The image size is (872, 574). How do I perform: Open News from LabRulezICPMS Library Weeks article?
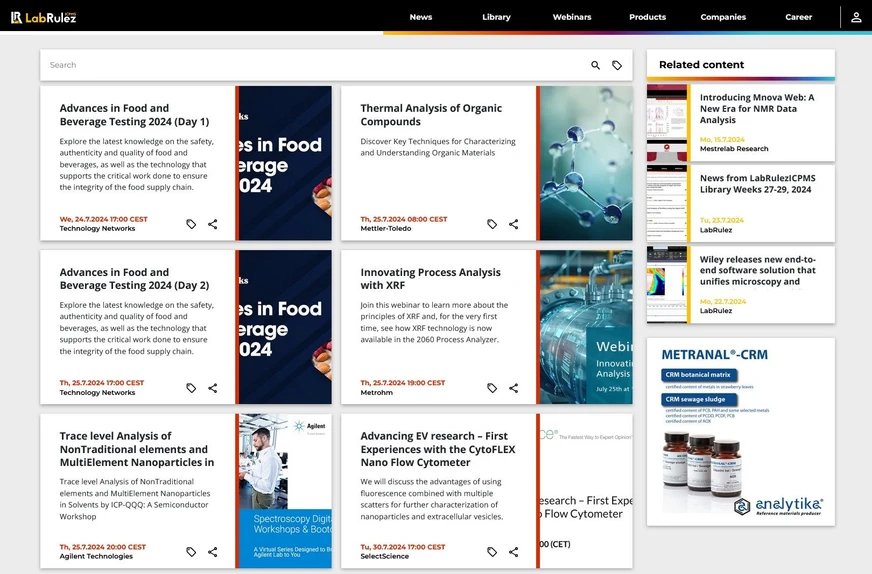(x=757, y=184)
